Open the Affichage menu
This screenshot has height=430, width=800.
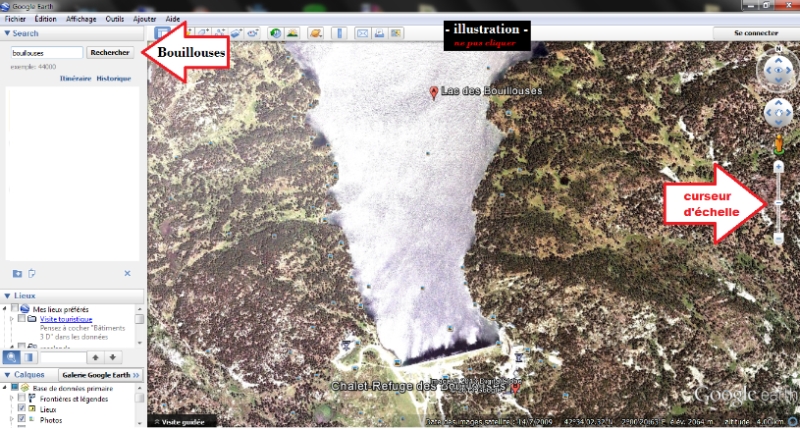click(x=81, y=19)
